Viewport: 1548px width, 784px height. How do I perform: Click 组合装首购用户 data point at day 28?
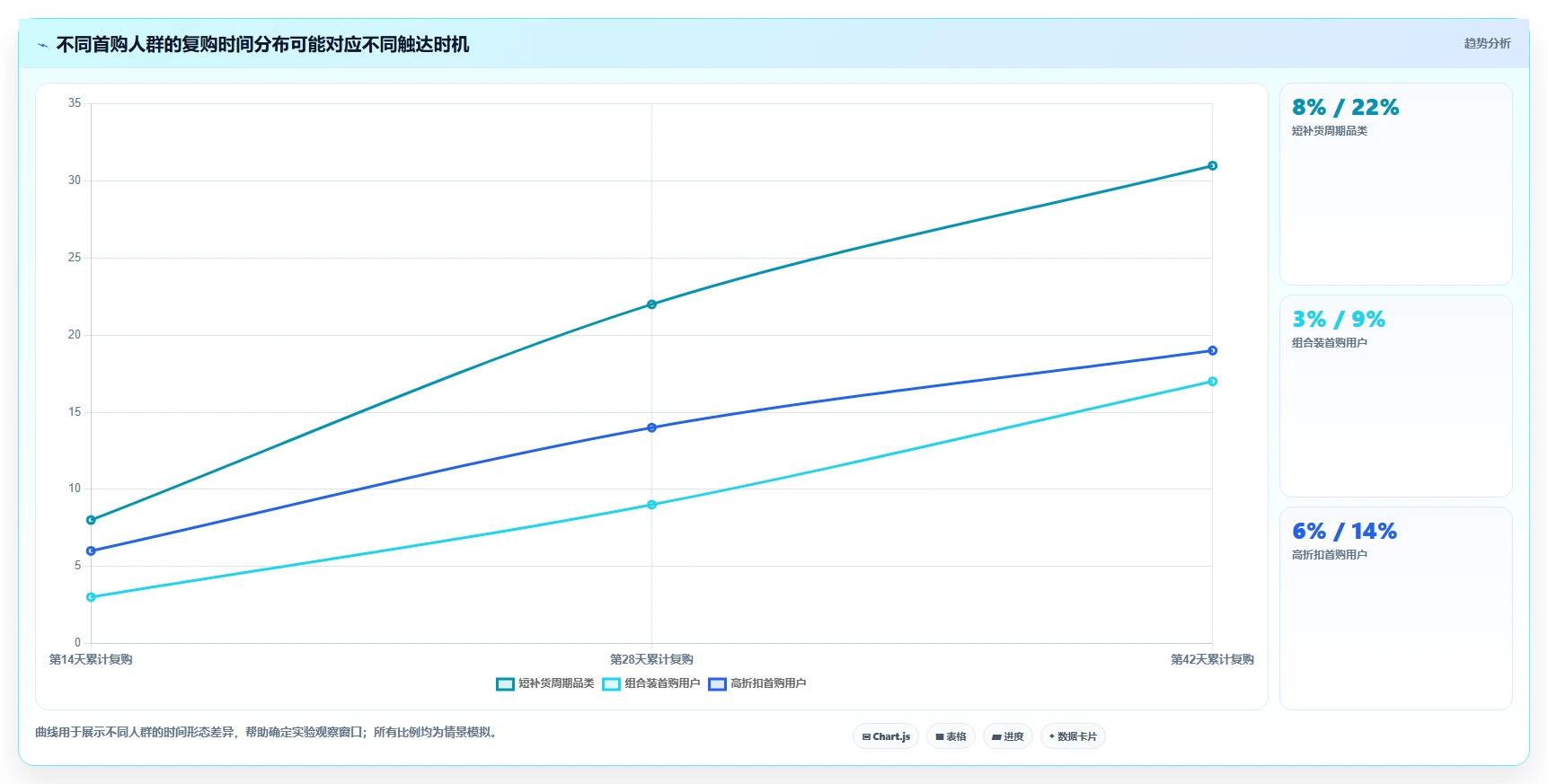click(651, 505)
